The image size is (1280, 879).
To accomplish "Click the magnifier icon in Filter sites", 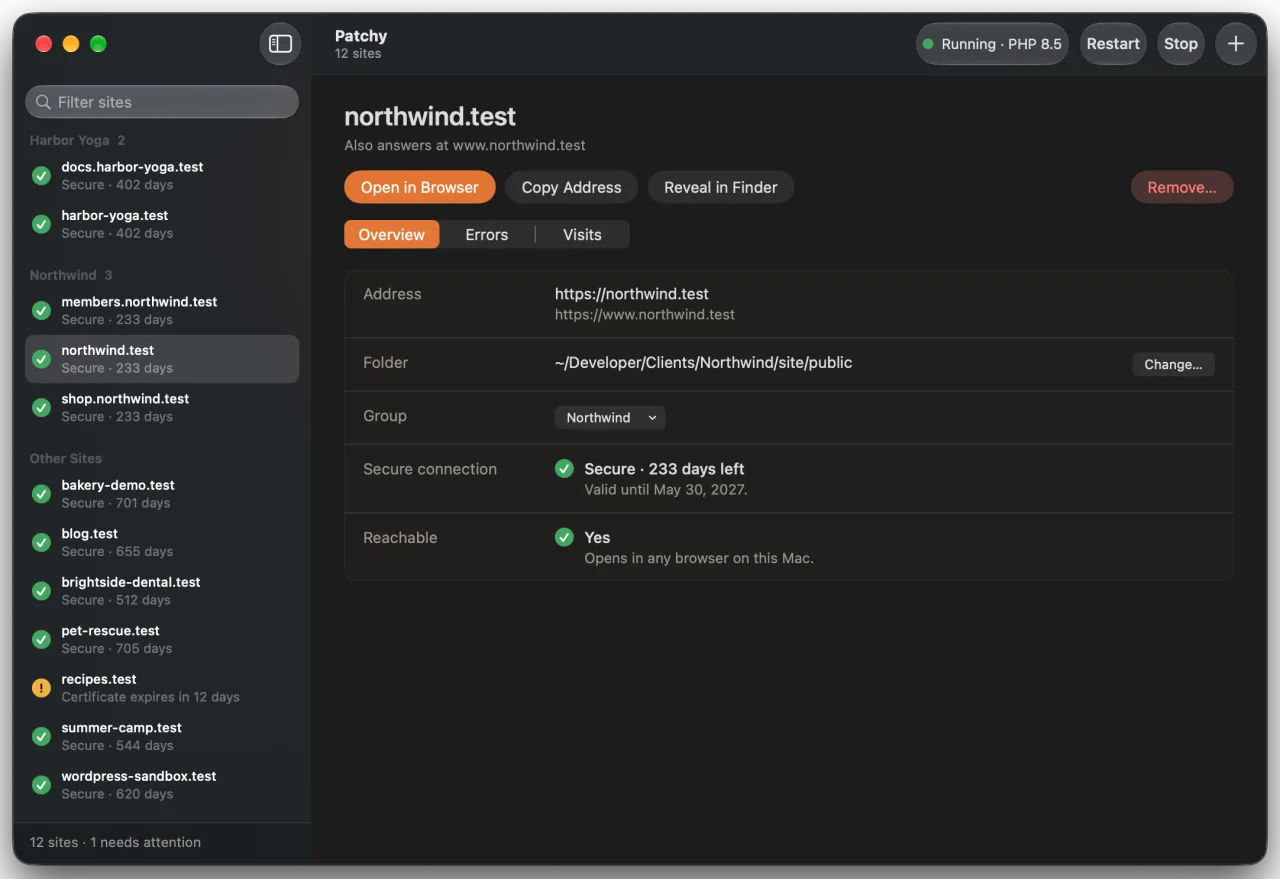I will pos(44,102).
